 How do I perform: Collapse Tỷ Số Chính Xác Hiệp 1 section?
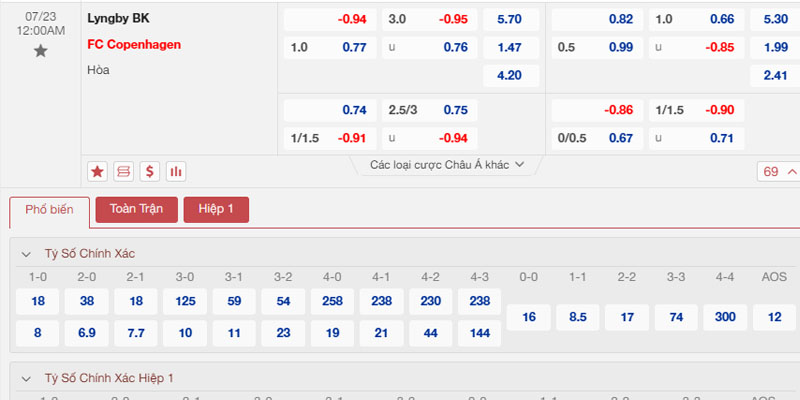click(25, 378)
